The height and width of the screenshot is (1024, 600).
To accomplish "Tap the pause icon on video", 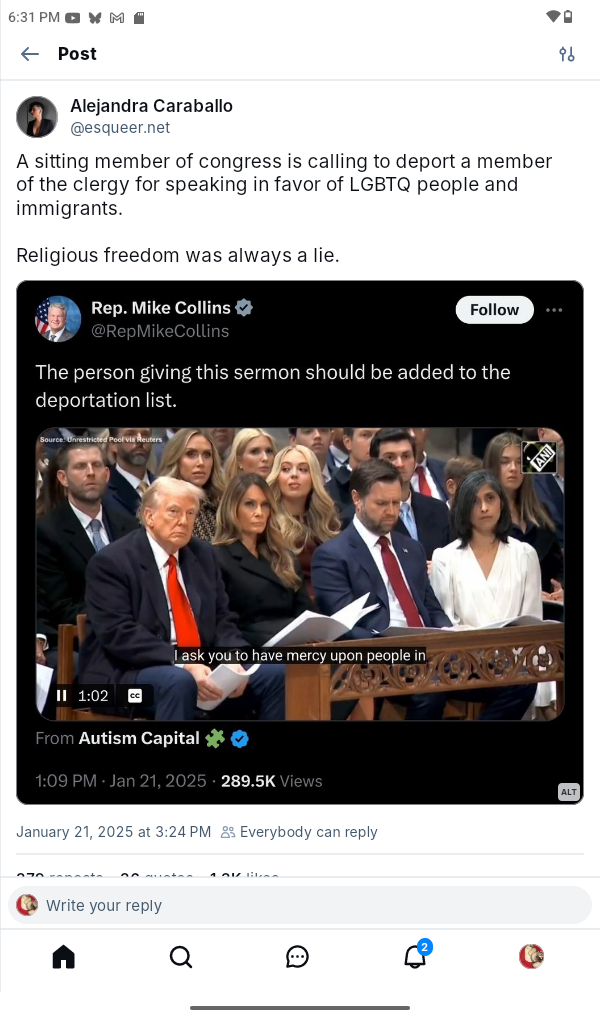I will [x=61, y=696].
